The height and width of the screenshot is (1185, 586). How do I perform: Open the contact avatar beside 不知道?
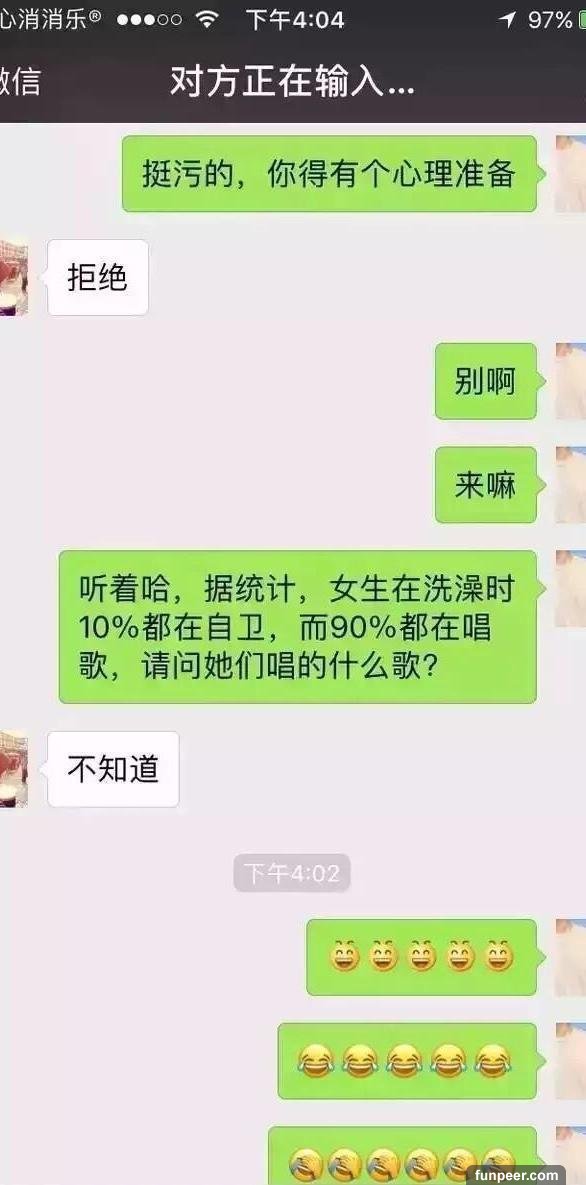pyautogui.click(x=14, y=769)
